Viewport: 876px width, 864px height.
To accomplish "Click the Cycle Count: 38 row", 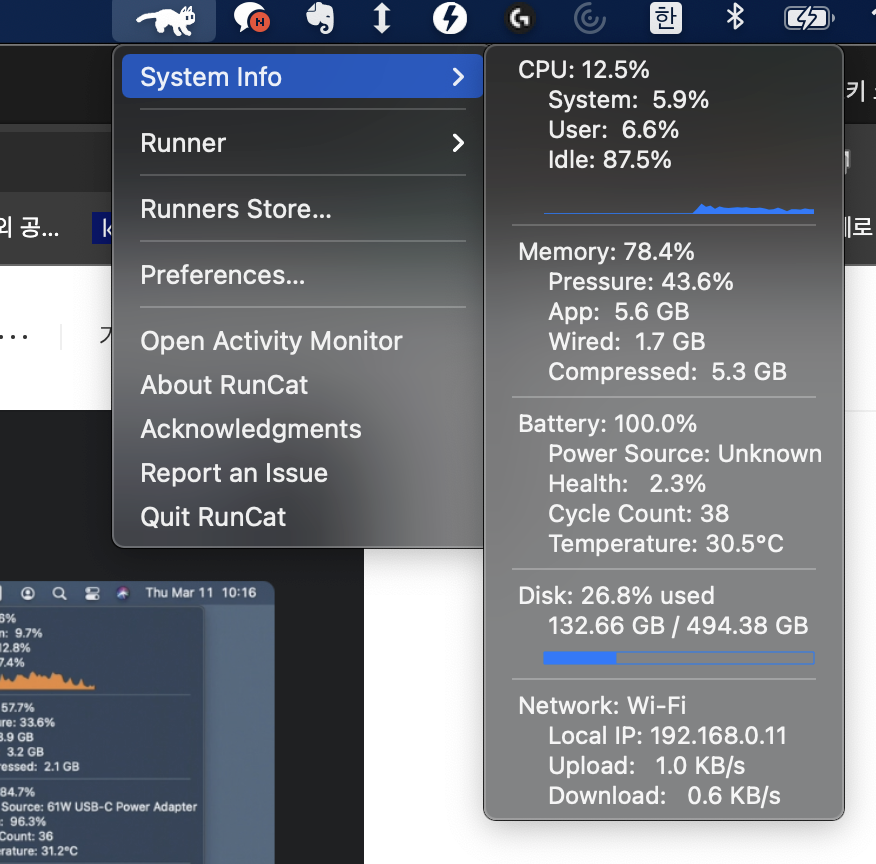I will click(x=638, y=514).
